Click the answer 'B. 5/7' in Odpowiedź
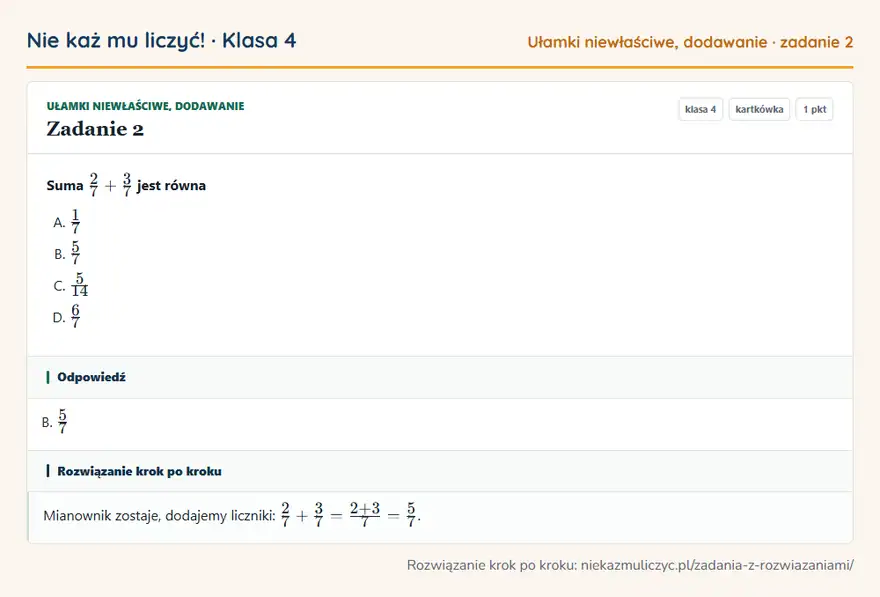880x597 pixels. pyautogui.click(x=54, y=421)
